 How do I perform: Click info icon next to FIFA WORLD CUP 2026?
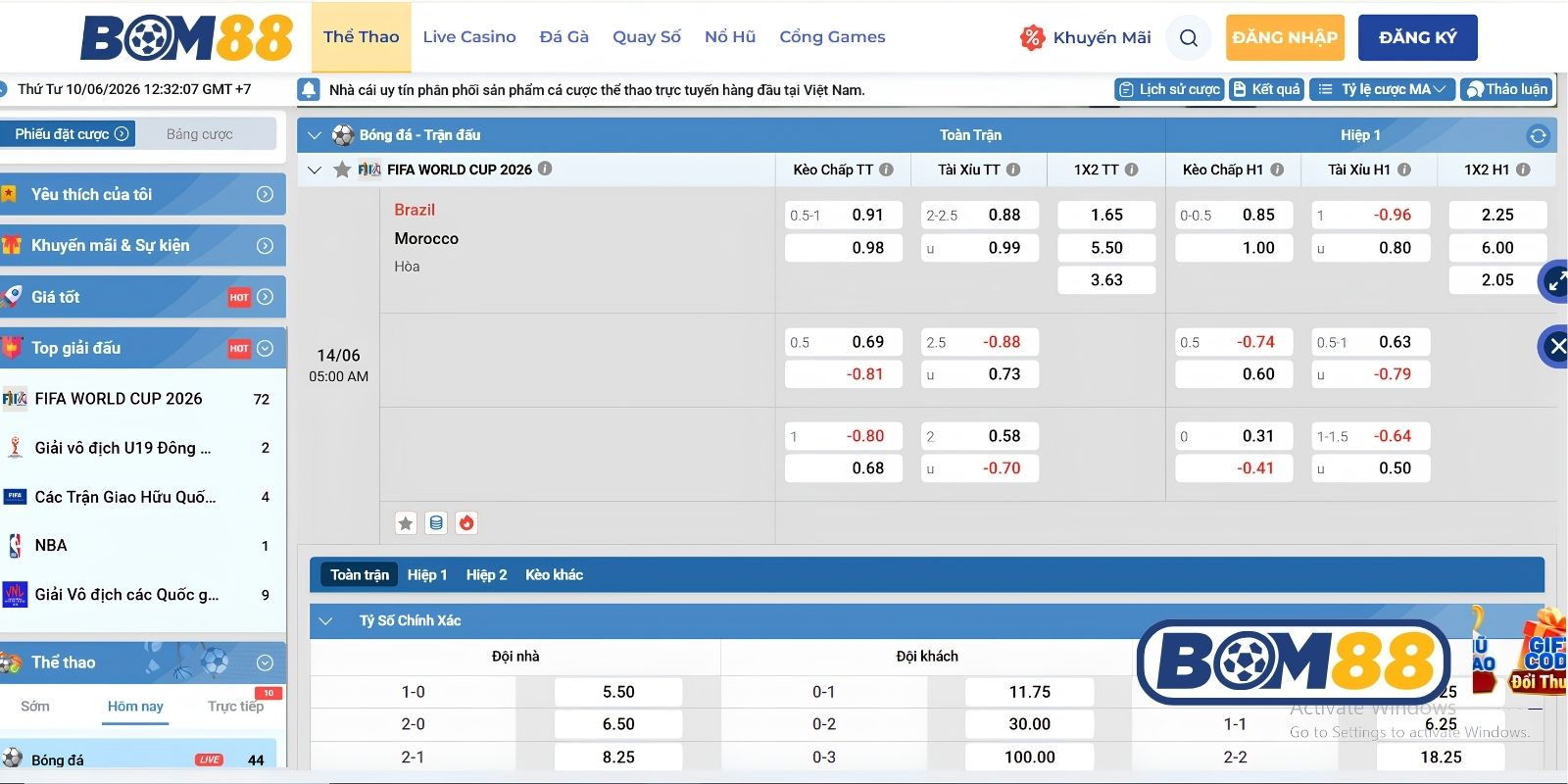545,169
